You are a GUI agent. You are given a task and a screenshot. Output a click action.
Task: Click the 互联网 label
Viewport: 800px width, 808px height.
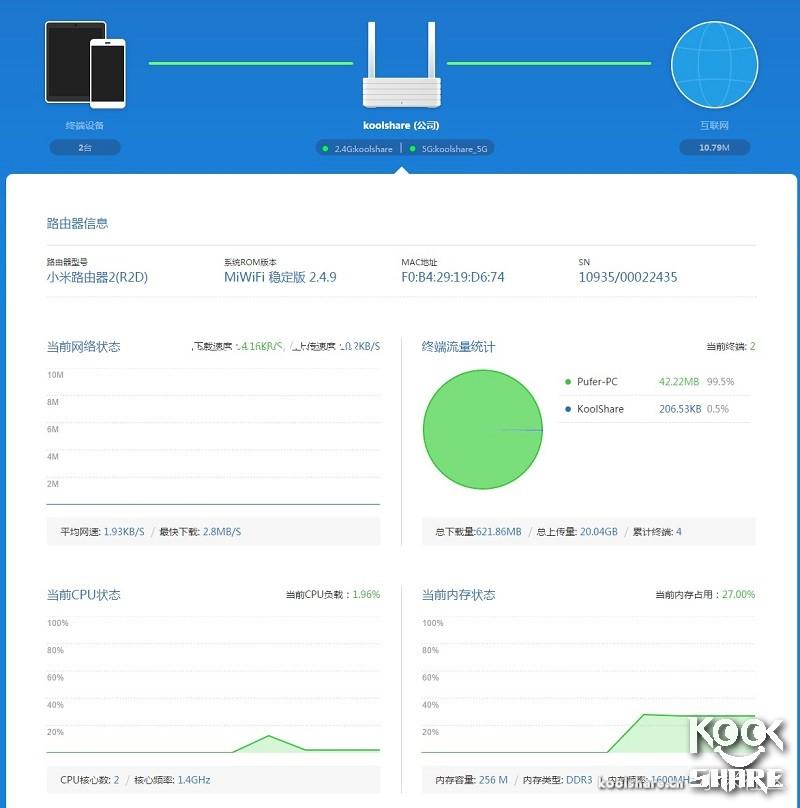click(714, 125)
